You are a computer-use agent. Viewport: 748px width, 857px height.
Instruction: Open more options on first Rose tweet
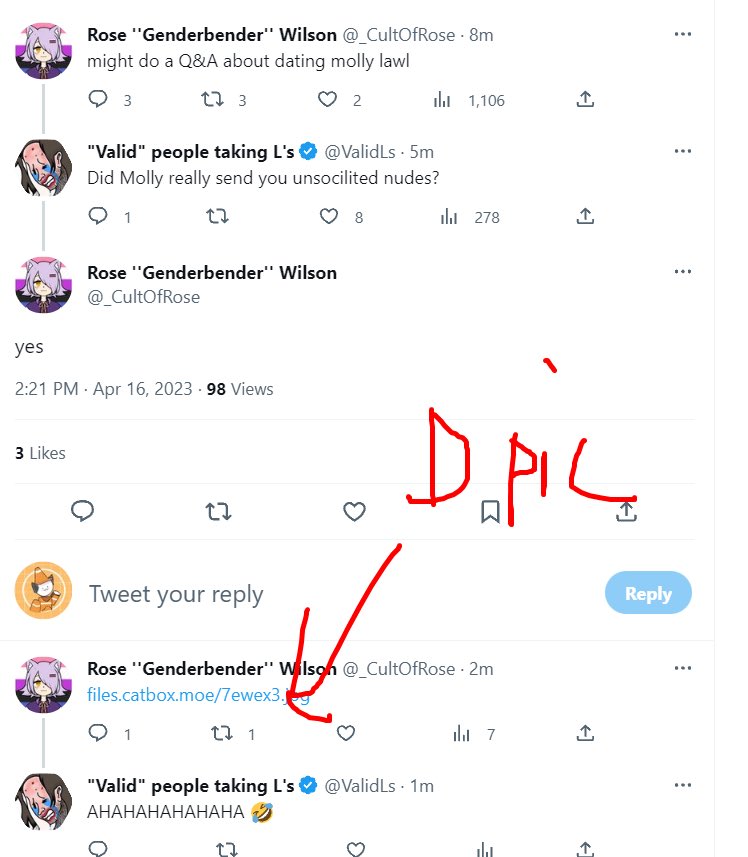(x=682, y=34)
